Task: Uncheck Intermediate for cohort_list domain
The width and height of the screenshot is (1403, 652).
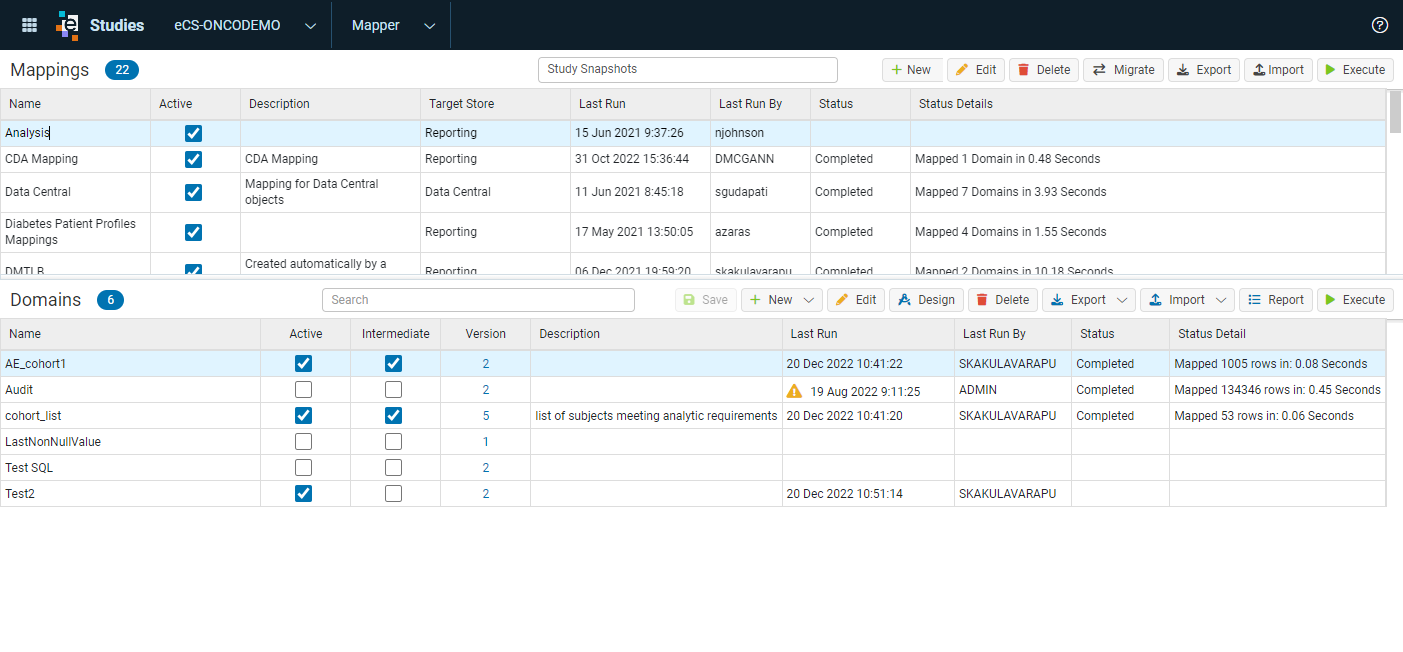Action: click(394, 416)
